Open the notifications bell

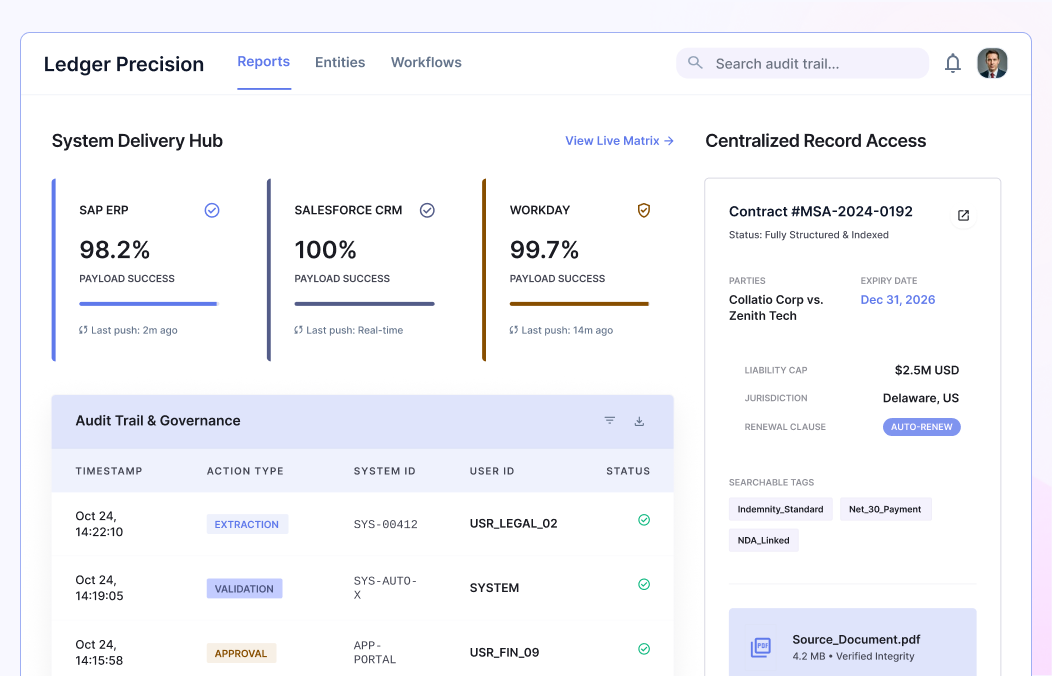(x=953, y=63)
